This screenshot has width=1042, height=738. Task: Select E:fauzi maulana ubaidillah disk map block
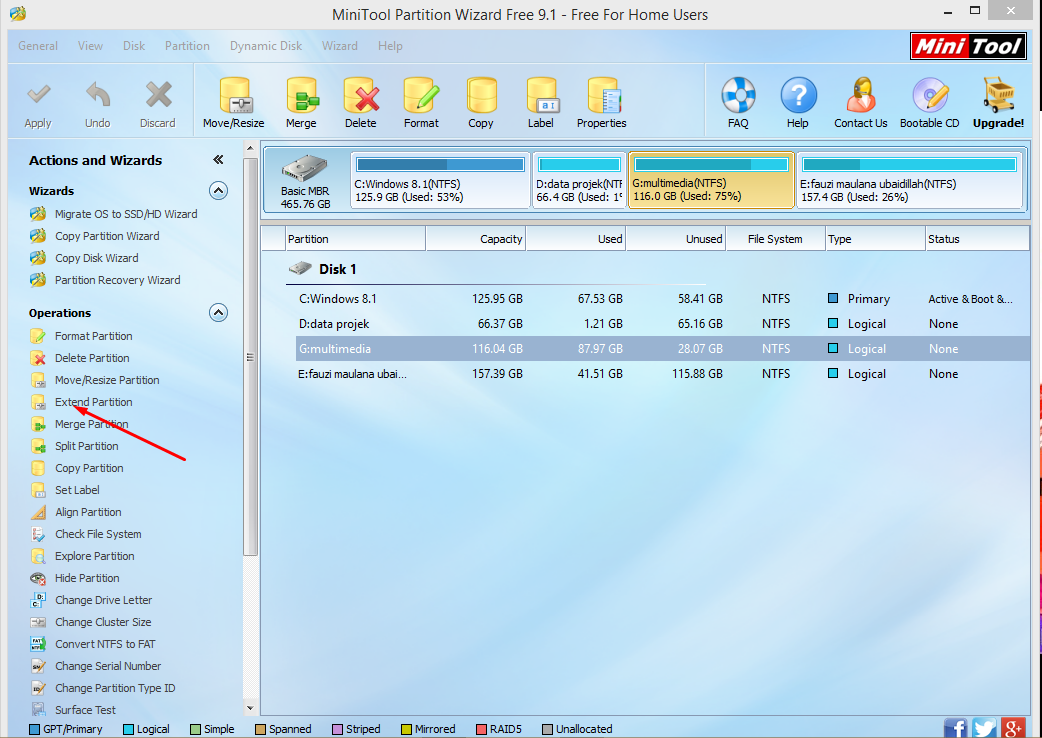[909, 180]
